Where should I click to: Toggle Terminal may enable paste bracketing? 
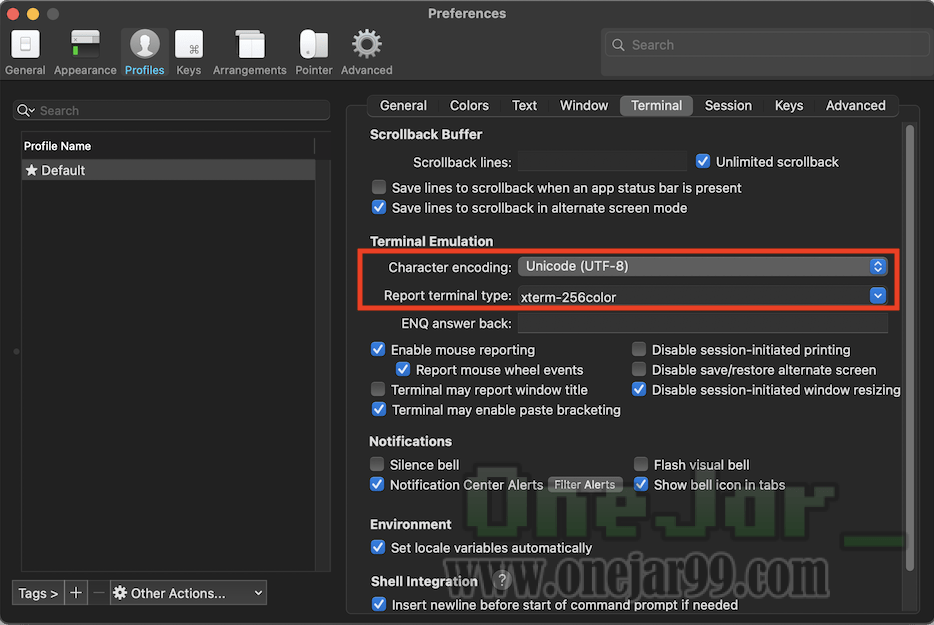coord(379,409)
